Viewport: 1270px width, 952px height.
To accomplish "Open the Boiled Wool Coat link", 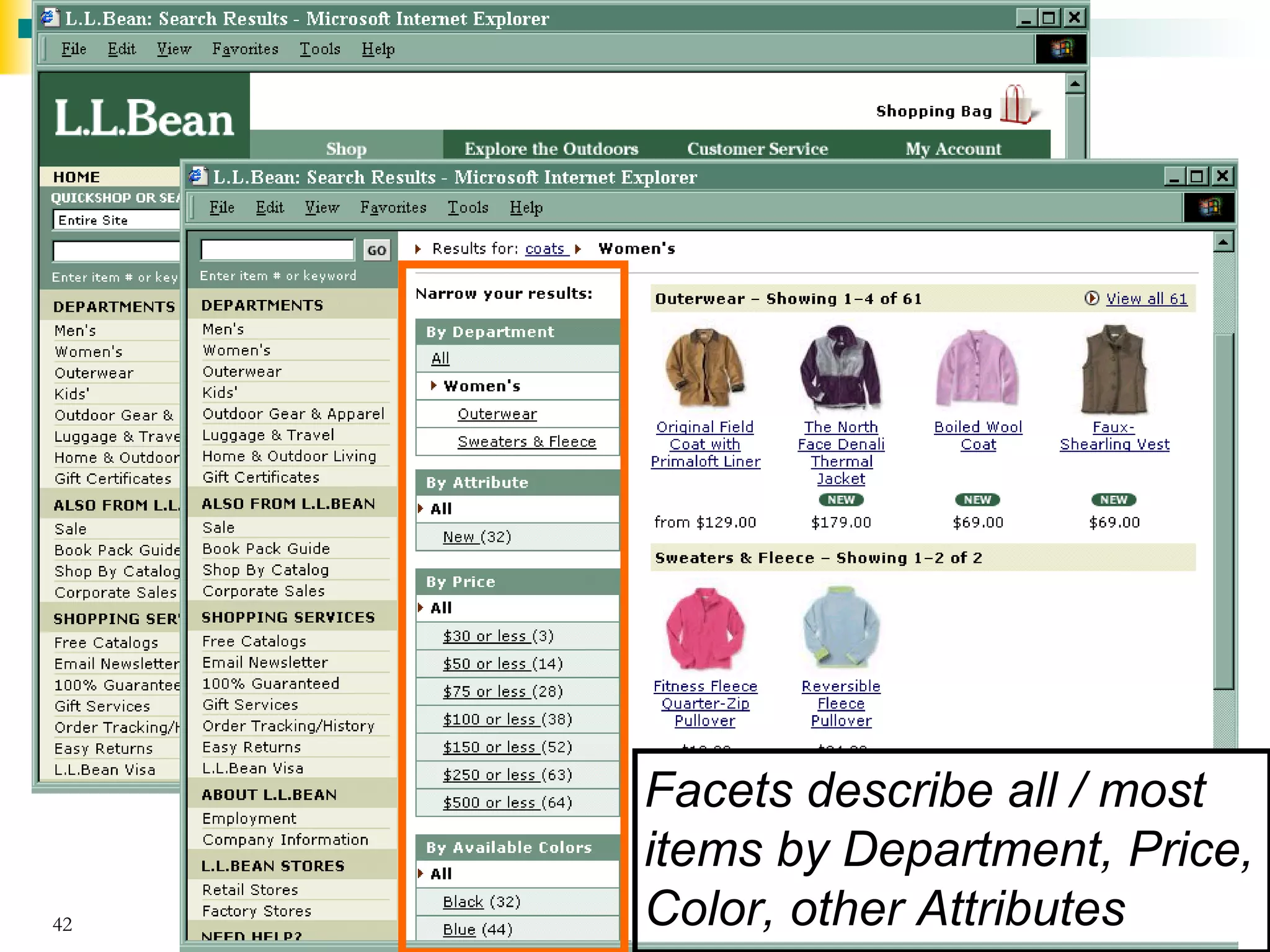I will 978,436.
